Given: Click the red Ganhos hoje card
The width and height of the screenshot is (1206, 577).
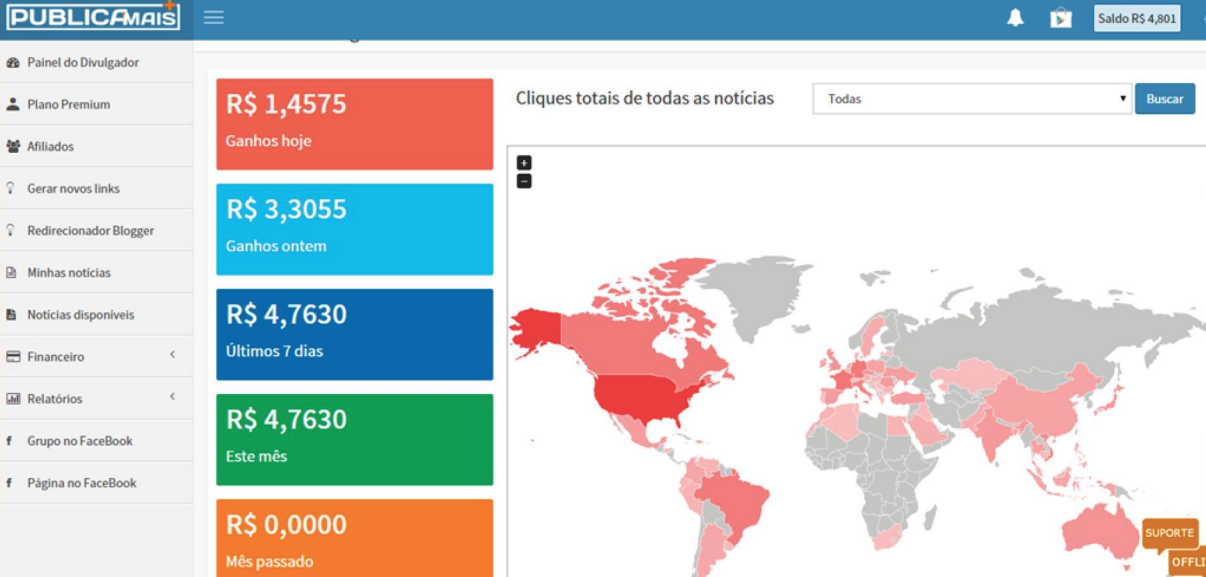Looking at the screenshot, I should (x=354, y=124).
